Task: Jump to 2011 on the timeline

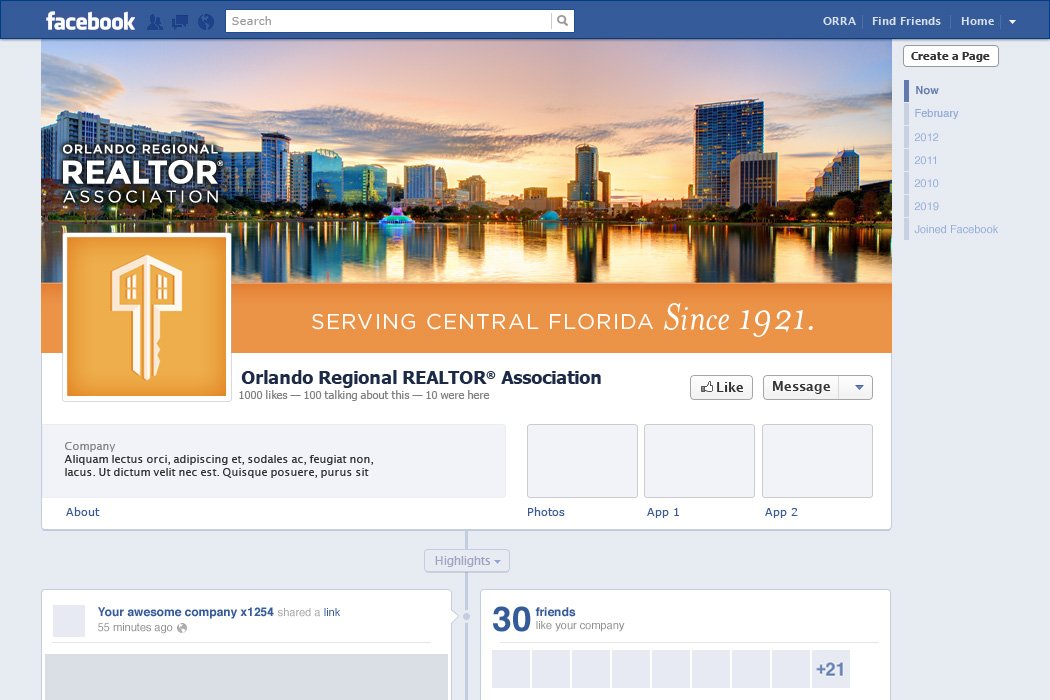Action: point(925,161)
